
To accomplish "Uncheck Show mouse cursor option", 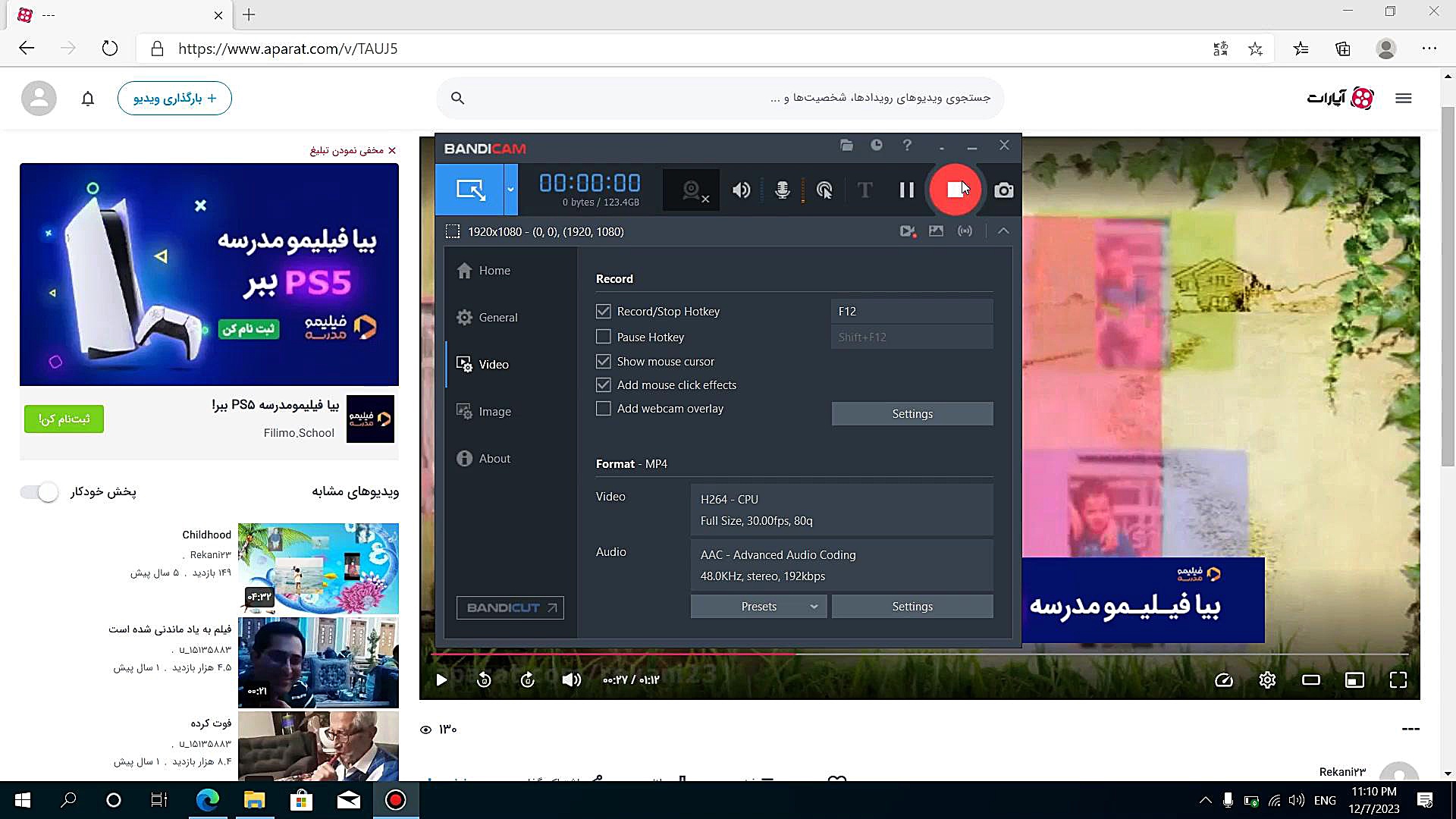I will coord(604,362).
